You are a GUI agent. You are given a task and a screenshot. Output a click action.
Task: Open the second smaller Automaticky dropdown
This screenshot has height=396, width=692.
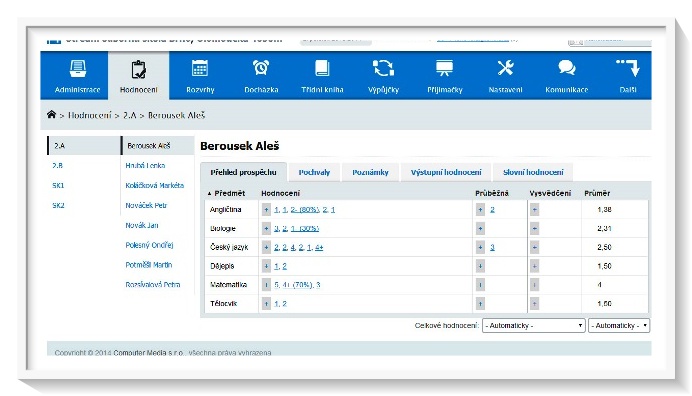[x=619, y=325]
